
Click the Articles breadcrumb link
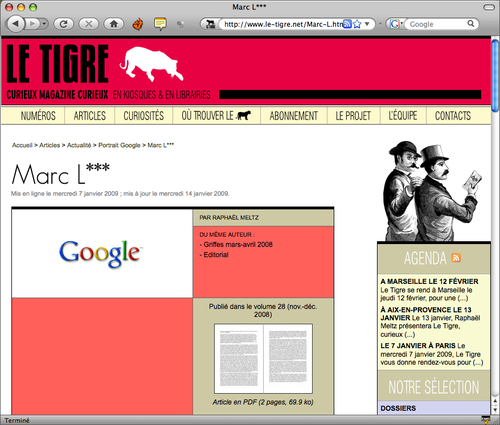click(50, 145)
